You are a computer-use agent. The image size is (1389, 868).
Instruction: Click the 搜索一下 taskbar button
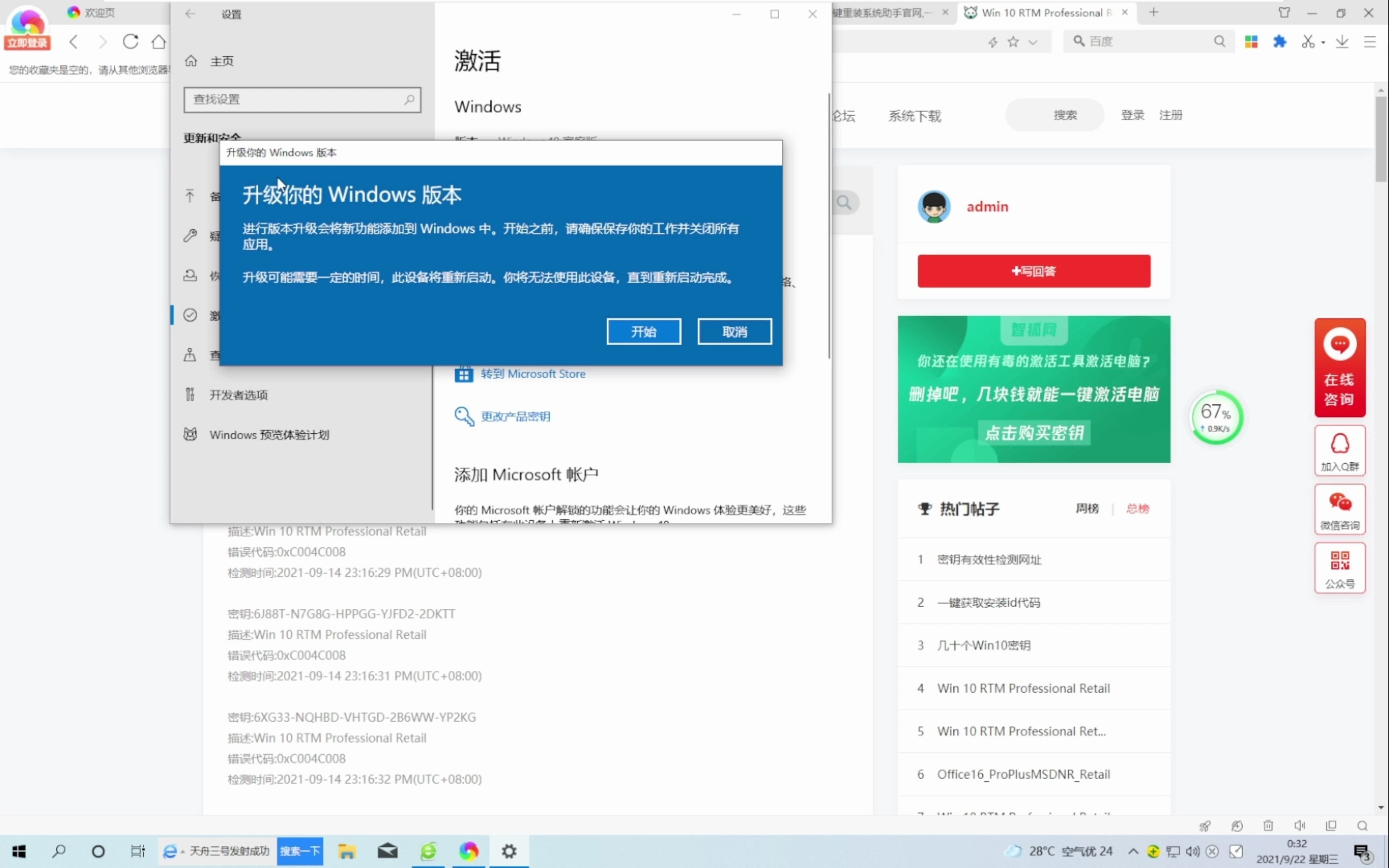coord(299,852)
